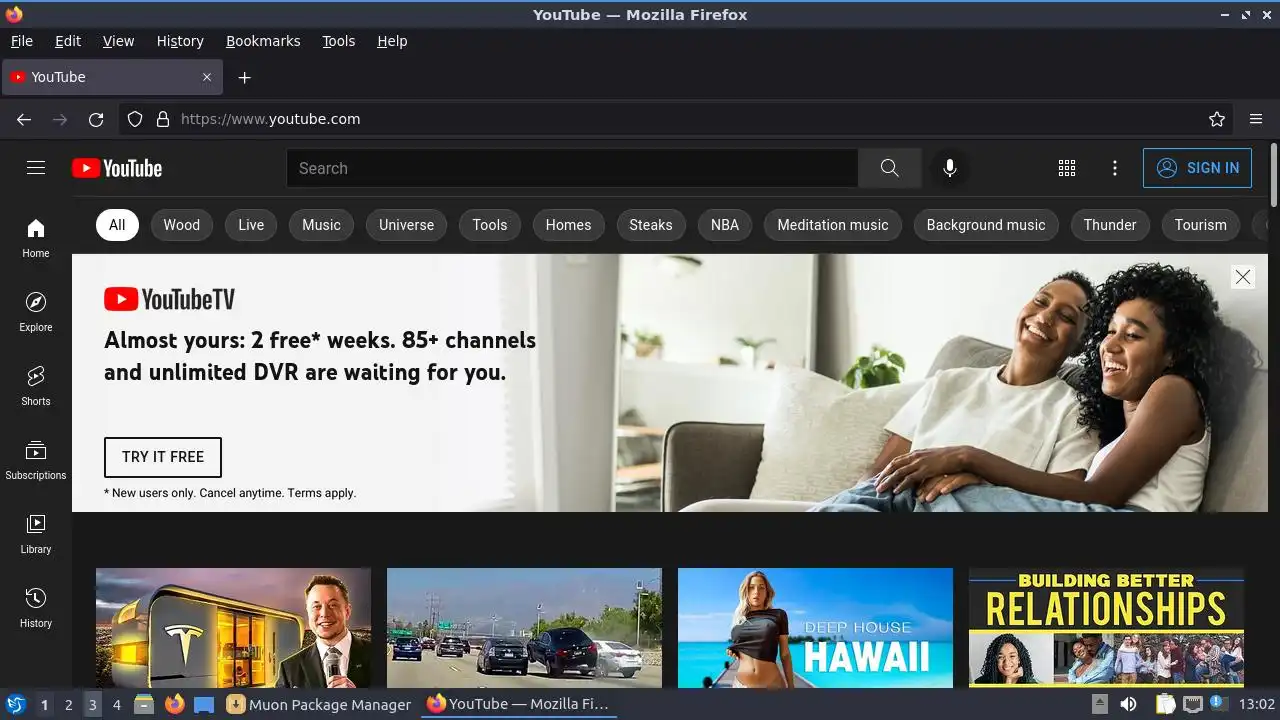
Task: Open a new tab
Action: pos(244,77)
